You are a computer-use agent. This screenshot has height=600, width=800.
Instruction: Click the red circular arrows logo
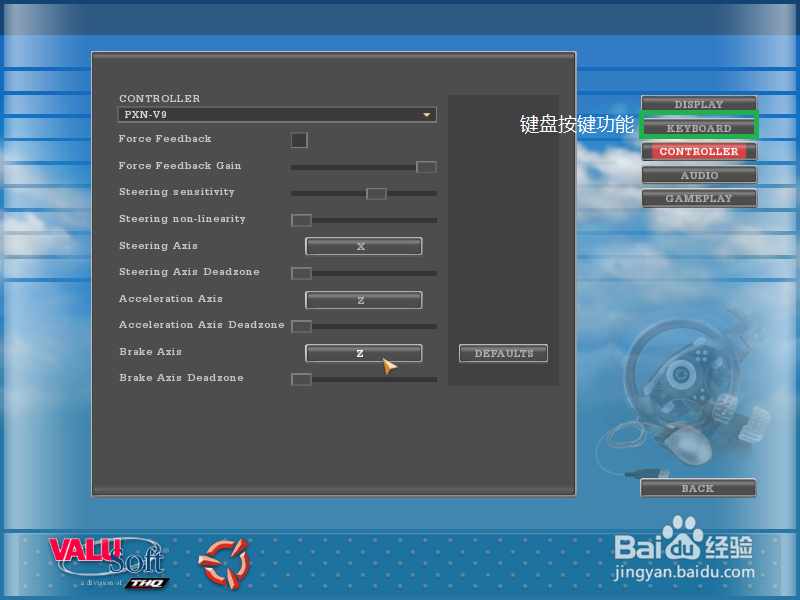click(x=224, y=564)
